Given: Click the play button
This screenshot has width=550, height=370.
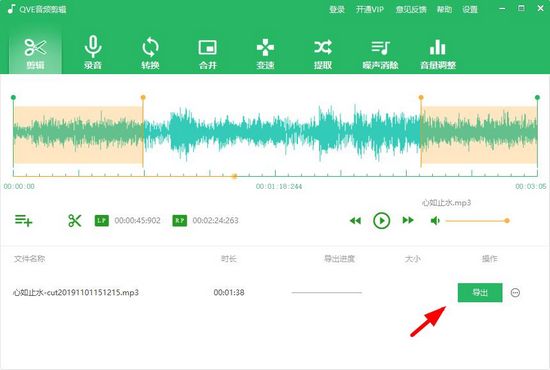Looking at the screenshot, I should (x=382, y=221).
